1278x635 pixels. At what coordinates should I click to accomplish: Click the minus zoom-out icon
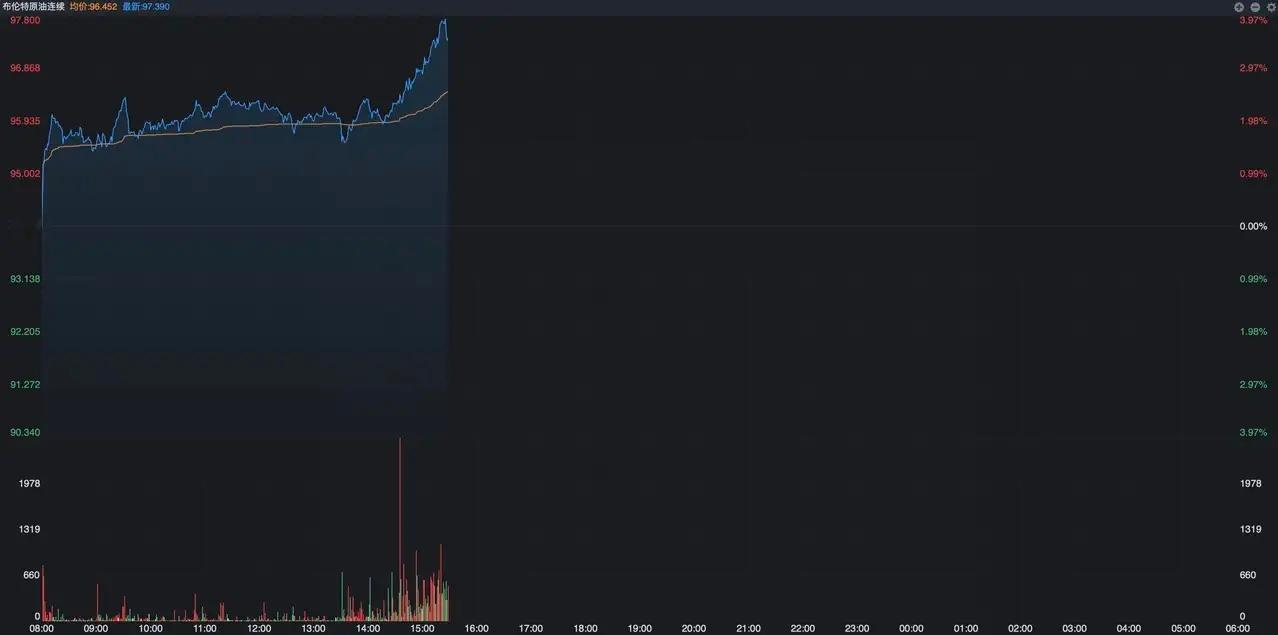[1255, 6]
